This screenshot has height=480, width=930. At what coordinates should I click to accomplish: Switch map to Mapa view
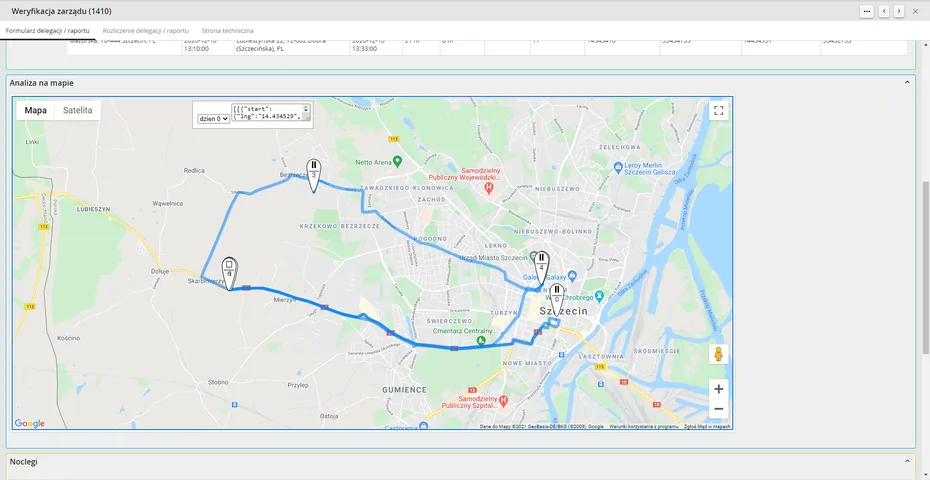(x=36, y=110)
